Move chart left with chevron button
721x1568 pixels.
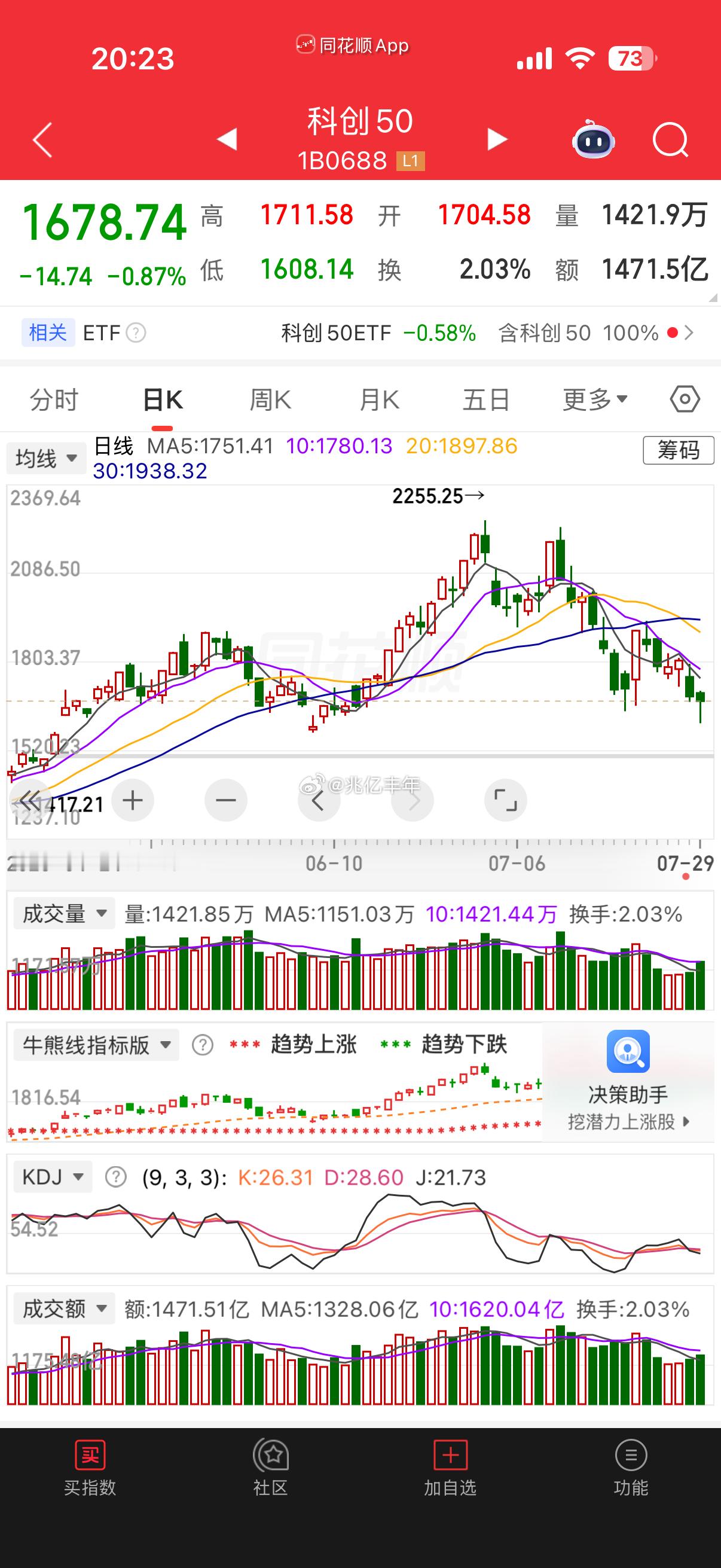pos(318,800)
